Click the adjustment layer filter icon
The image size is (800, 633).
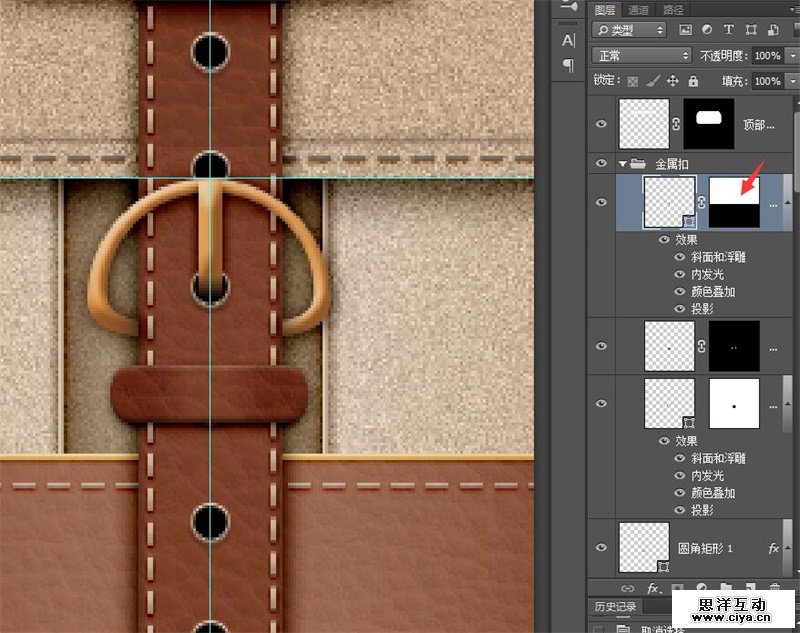click(x=707, y=30)
